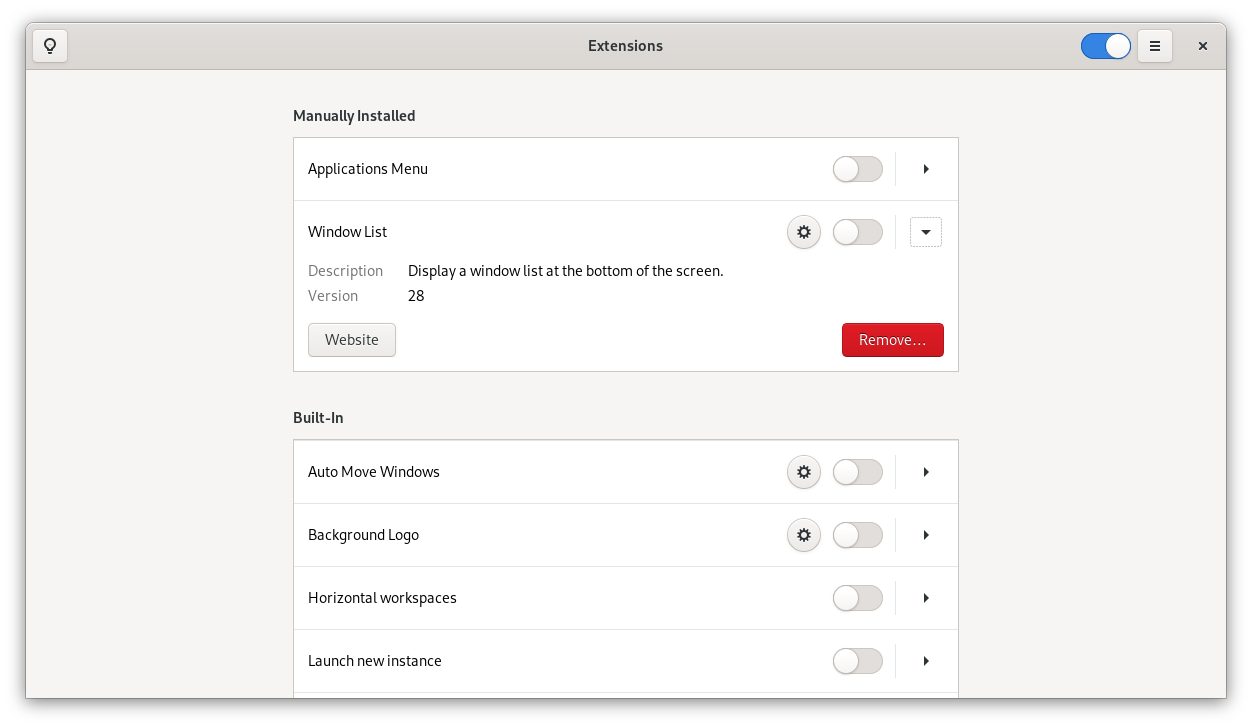Open Window List settings gear
1252x727 pixels.
click(x=804, y=232)
